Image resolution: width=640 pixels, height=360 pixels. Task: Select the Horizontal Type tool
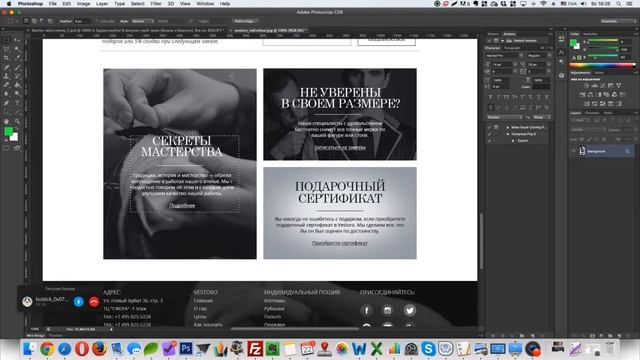click(17, 103)
